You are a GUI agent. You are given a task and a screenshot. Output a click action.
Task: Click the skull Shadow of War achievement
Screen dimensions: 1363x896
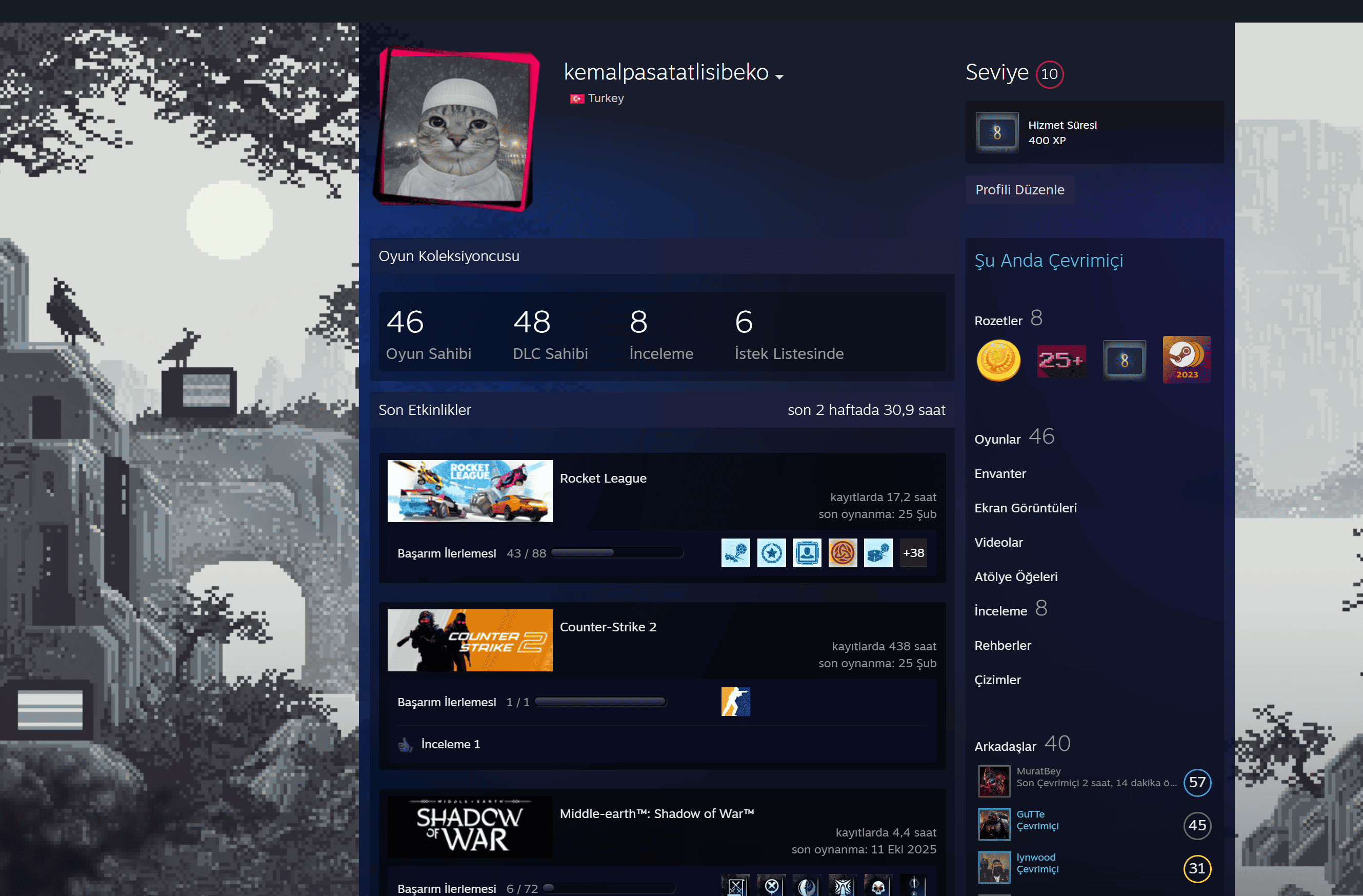[x=878, y=886]
